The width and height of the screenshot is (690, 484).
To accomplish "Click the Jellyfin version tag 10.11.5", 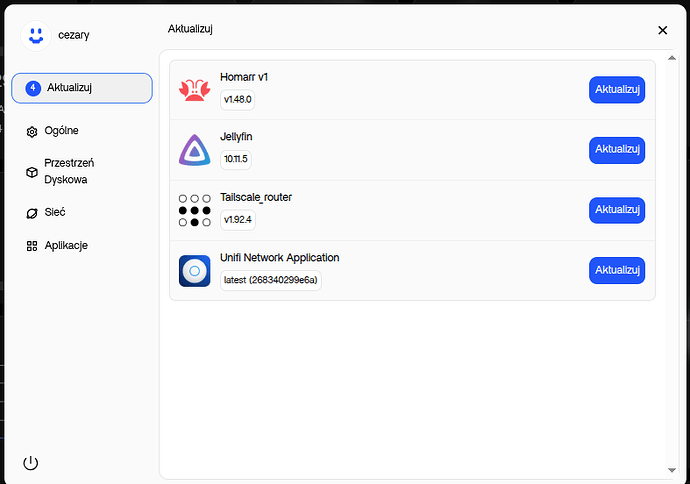I will point(237,159).
